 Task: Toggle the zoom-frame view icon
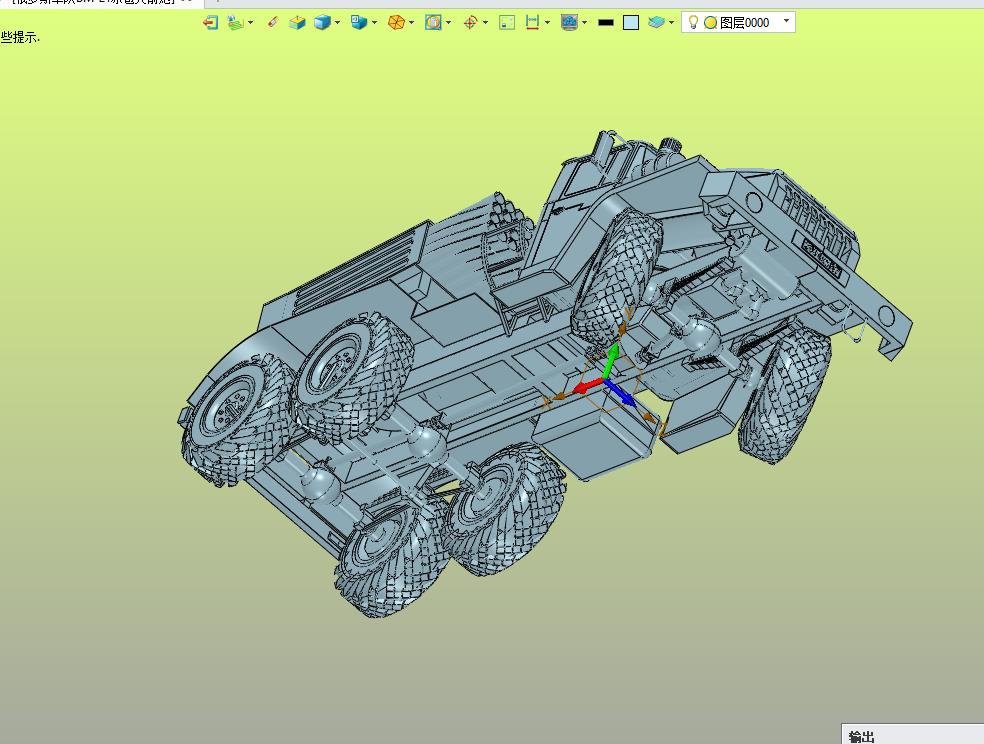[x=433, y=23]
